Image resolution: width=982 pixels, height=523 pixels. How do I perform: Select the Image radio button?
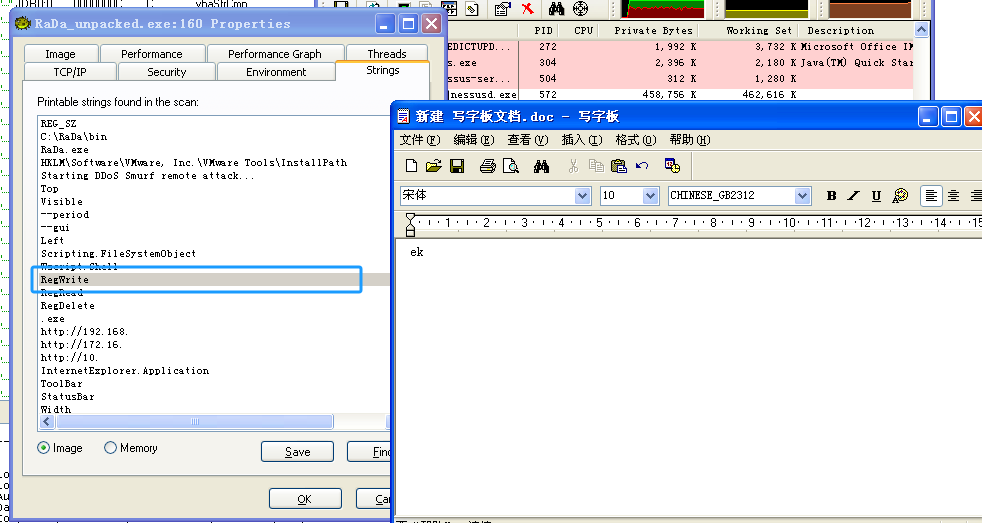click(x=43, y=448)
